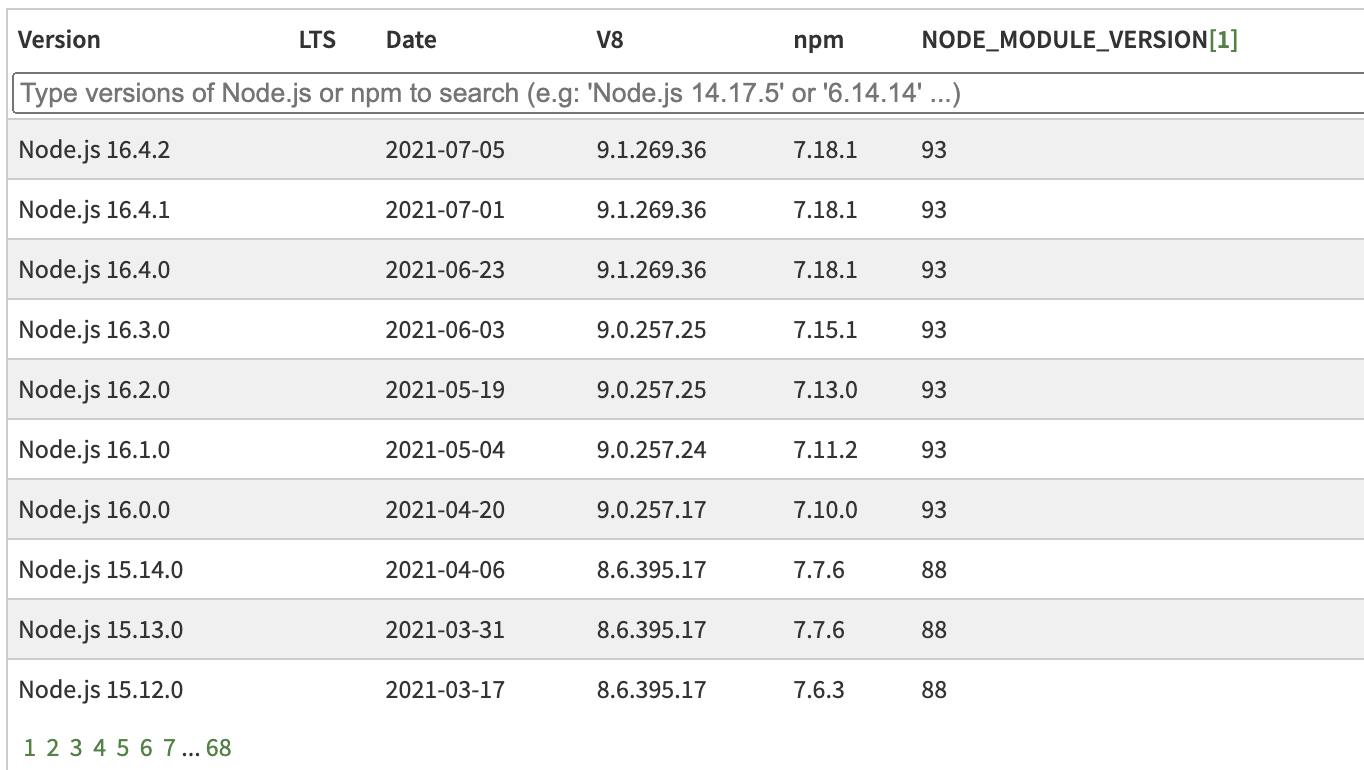The image size is (1364, 770).
Task: Click the Version column header
Action: point(60,40)
